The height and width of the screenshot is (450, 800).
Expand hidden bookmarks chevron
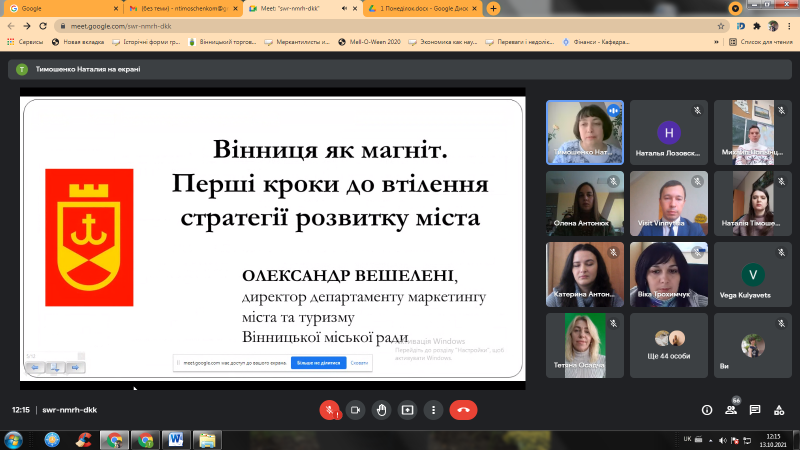[716, 42]
